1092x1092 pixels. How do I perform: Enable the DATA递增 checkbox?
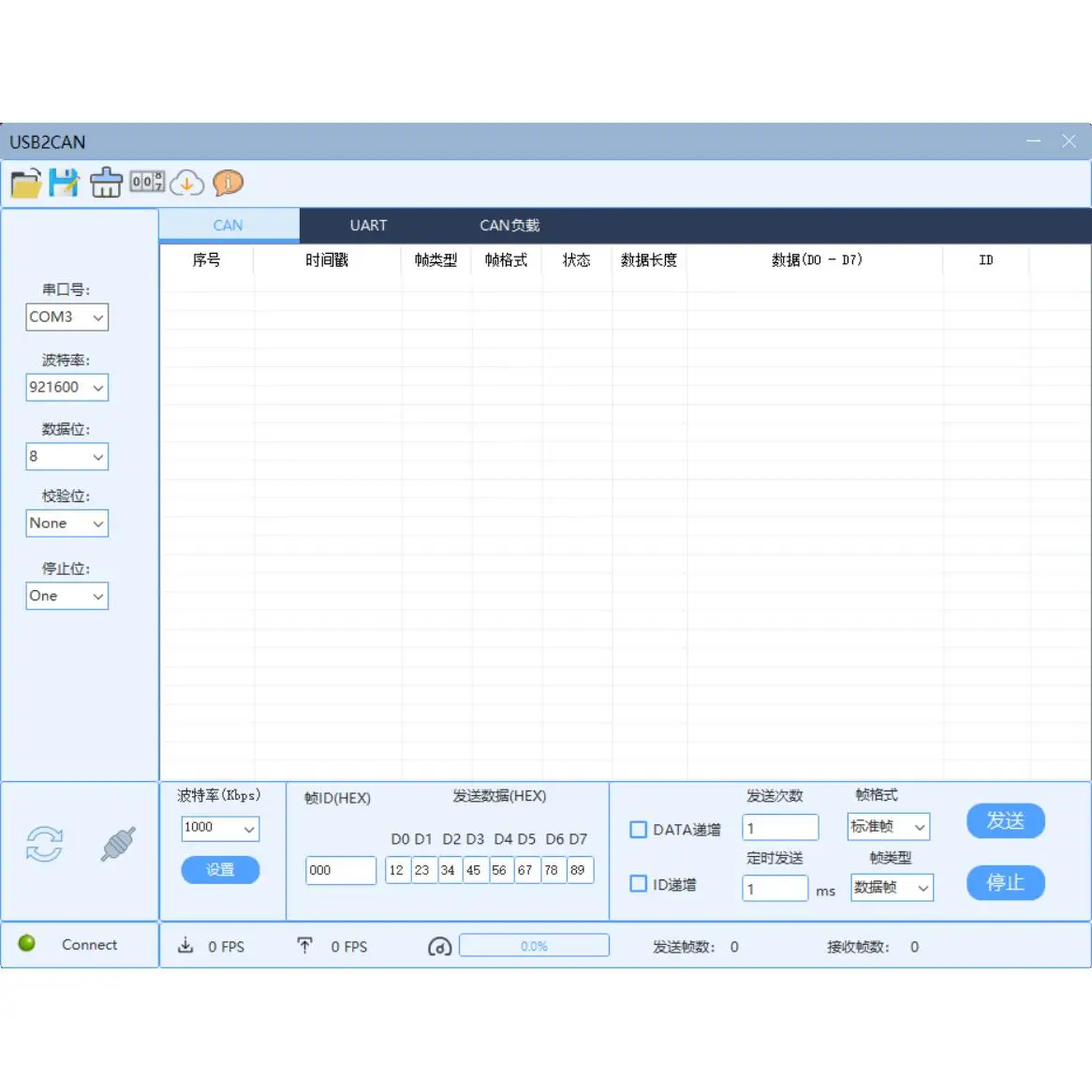[639, 830]
